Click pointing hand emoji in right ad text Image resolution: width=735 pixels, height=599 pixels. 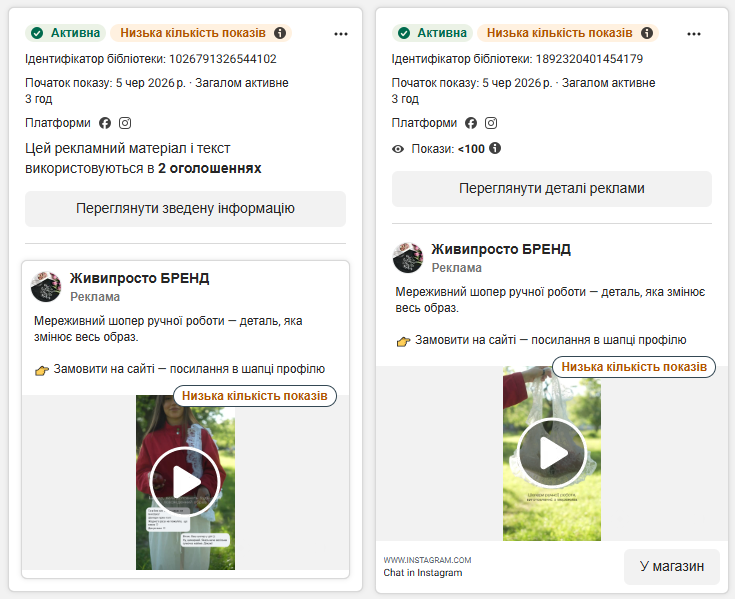click(404, 341)
